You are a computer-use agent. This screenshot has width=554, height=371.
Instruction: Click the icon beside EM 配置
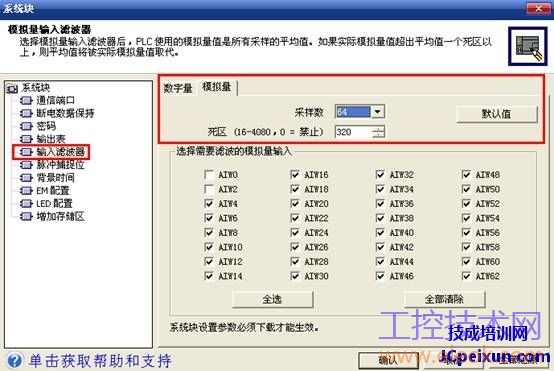[x=26, y=191]
